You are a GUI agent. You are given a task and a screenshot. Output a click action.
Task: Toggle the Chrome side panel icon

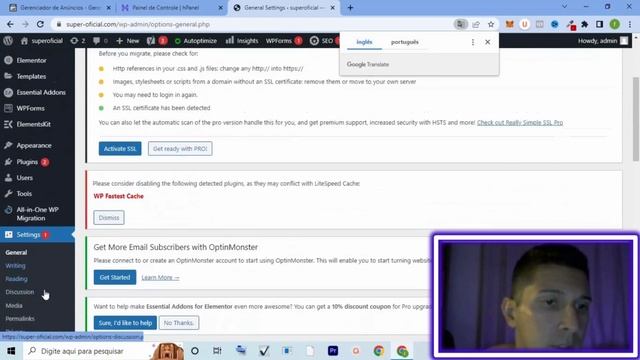pyautogui.click(x=600, y=24)
